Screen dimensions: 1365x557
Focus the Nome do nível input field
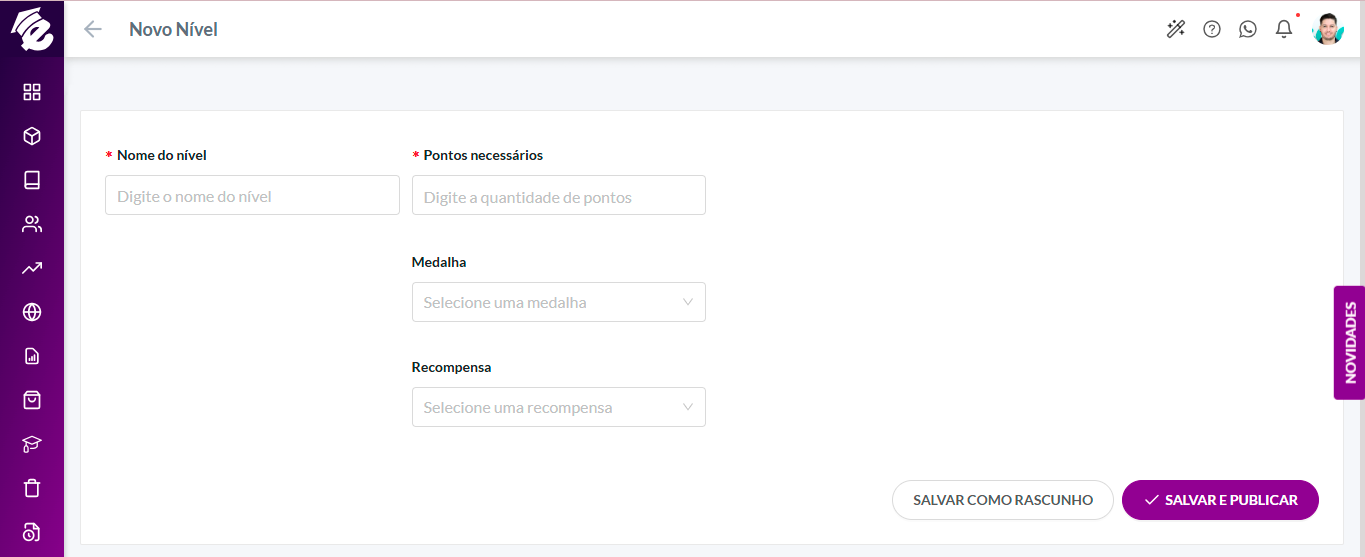pos(252,195)
